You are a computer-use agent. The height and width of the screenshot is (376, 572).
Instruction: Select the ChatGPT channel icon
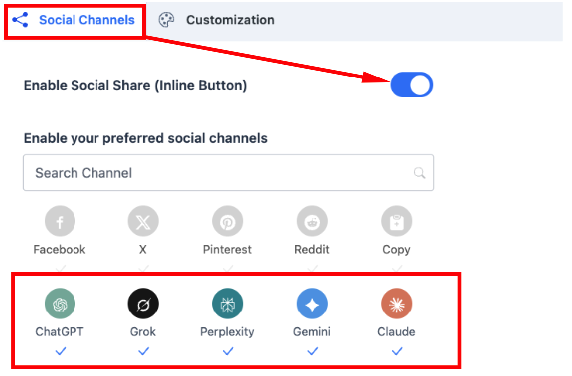pos(60,304)
